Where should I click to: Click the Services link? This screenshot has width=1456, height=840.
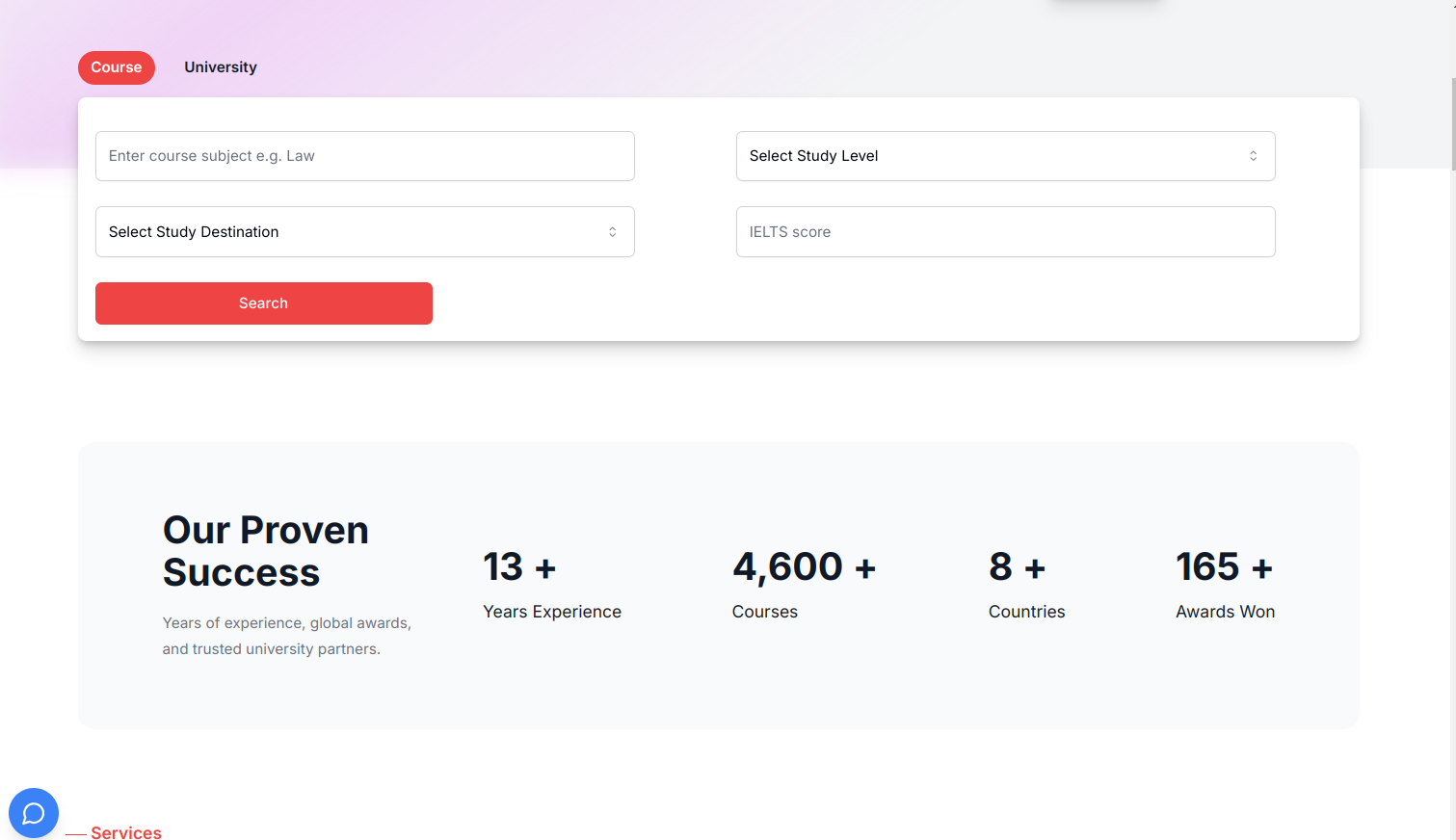[126, 832]
